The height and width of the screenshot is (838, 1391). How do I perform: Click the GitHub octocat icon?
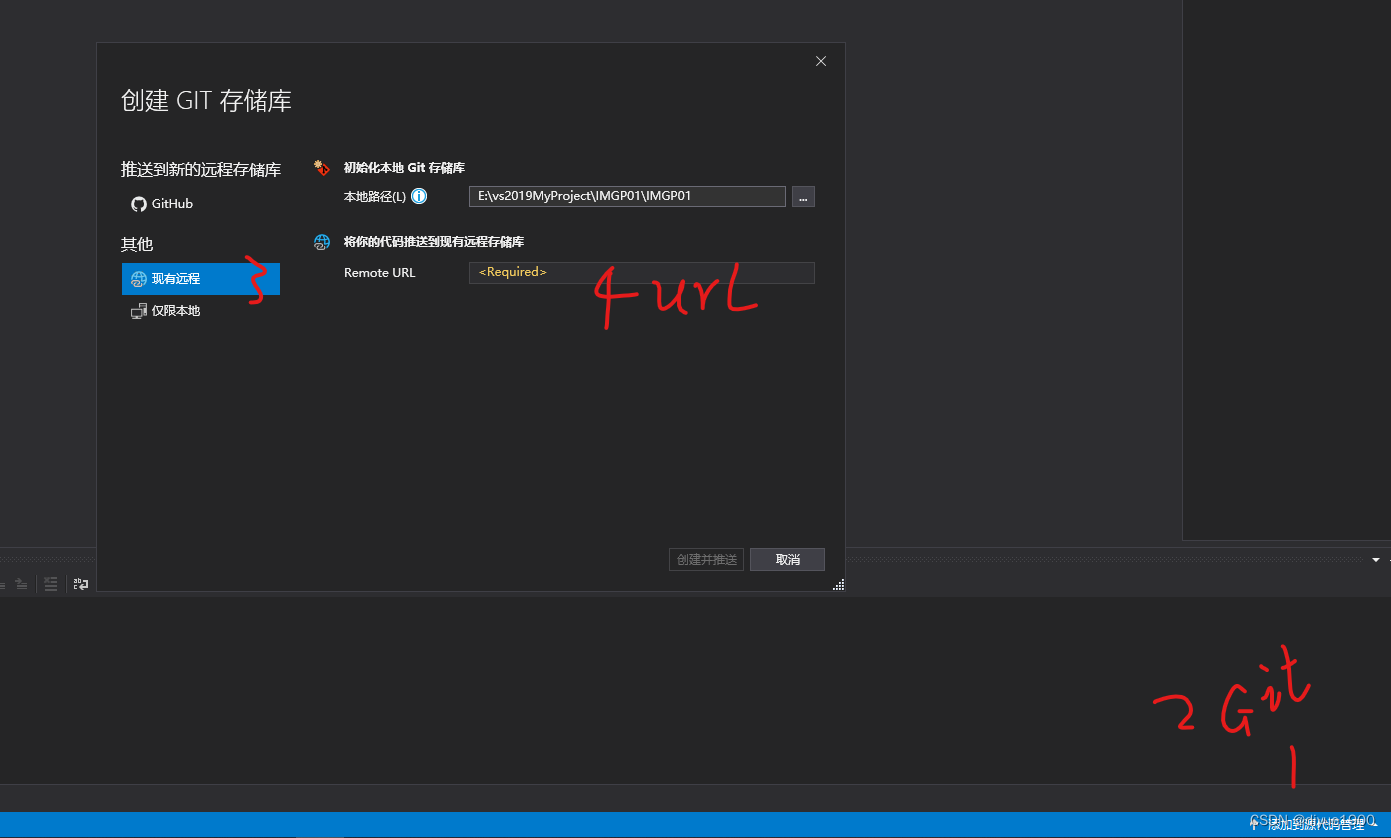139,204
